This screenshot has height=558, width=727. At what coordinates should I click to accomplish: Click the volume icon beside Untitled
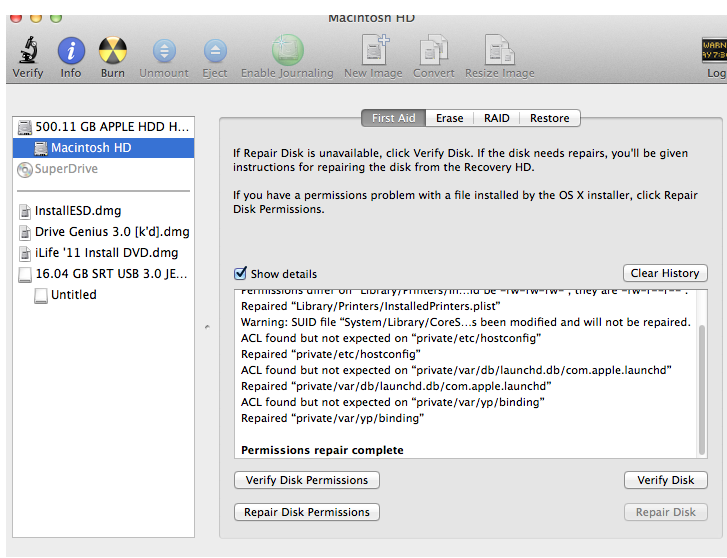tap(41, 295)
